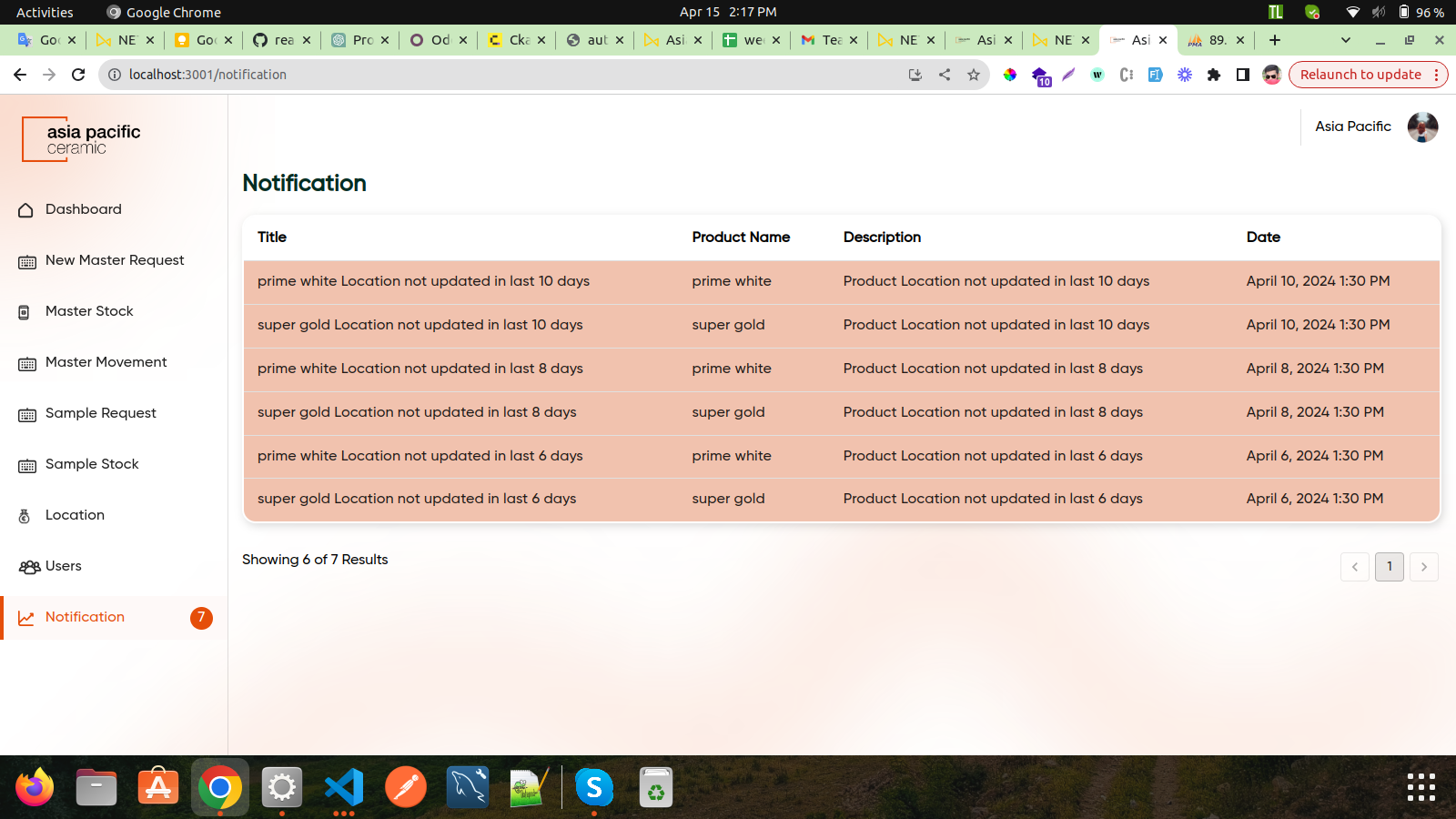The image size is (1456, 819).
Task: Click the Master Stock sidebar icon
Action: click(x=25, y=312)
